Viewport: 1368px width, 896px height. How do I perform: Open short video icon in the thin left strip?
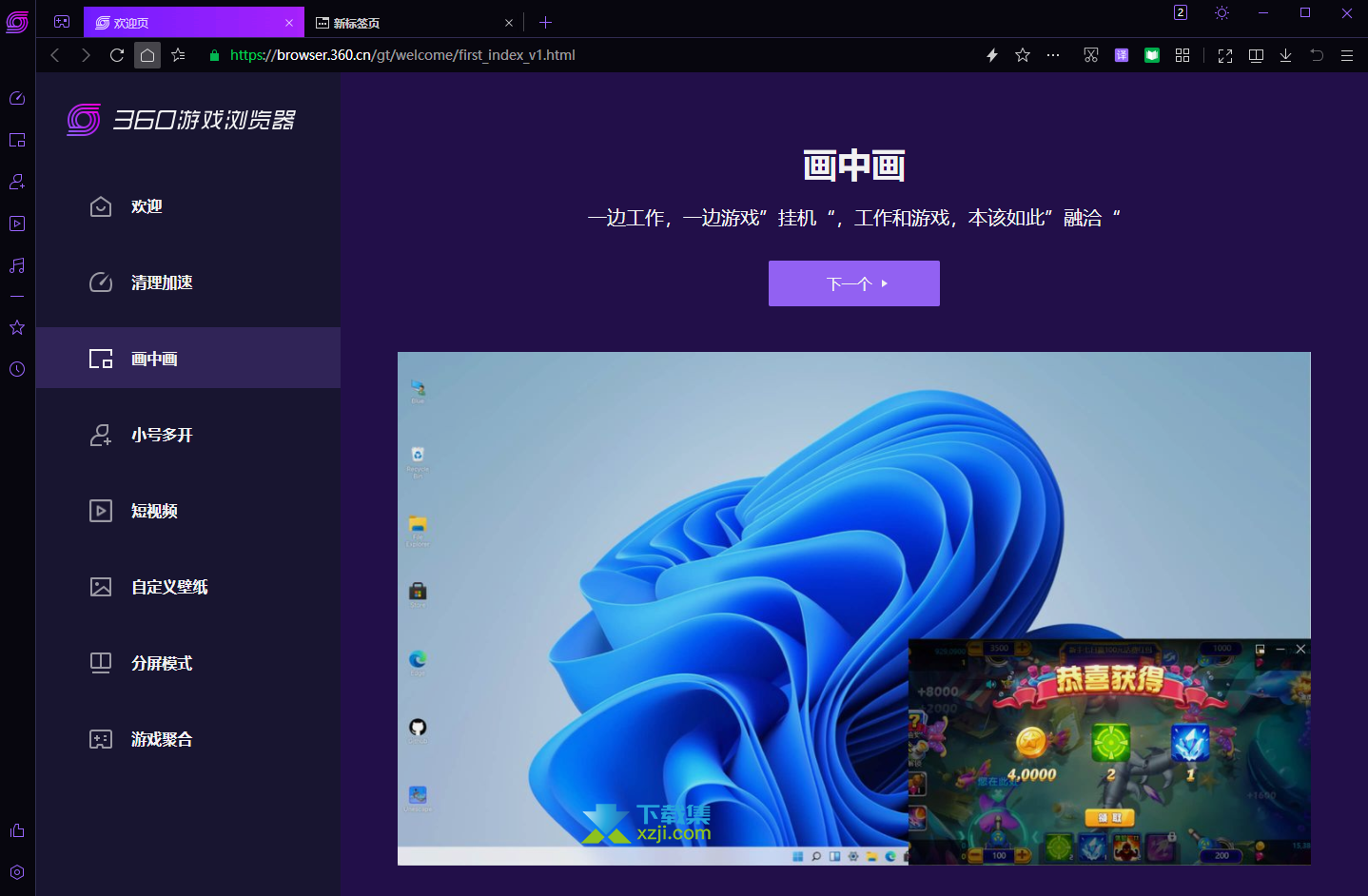(x=17, y=224)
